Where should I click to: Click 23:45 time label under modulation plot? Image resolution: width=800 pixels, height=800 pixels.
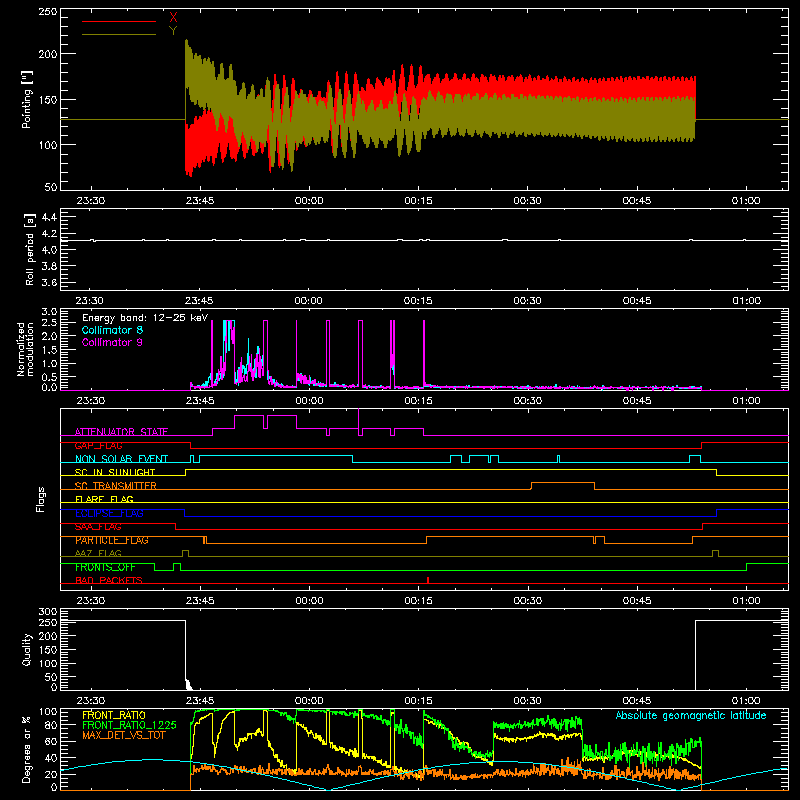200,401
